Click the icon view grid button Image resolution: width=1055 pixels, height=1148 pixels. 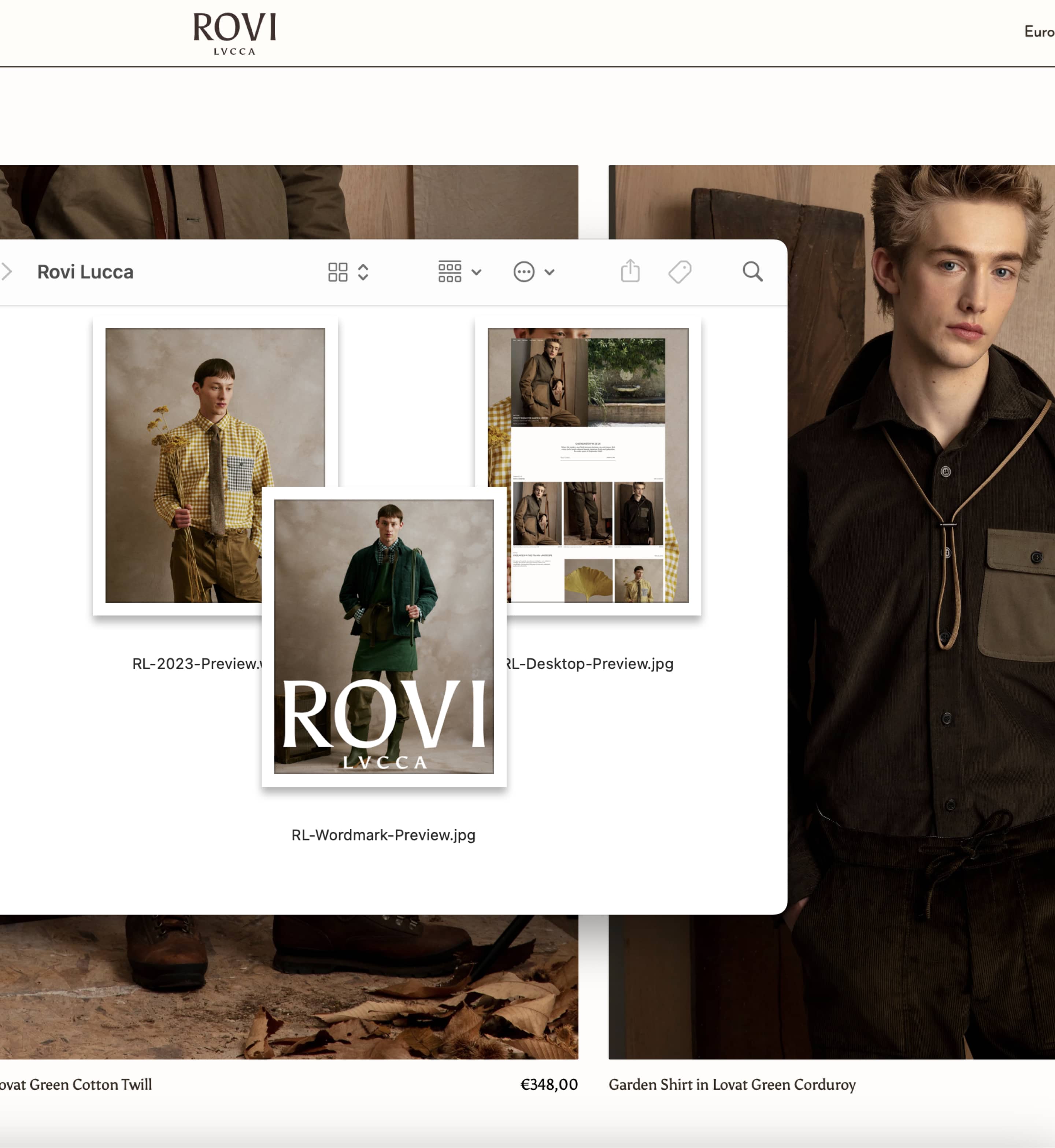coord(337,272)
